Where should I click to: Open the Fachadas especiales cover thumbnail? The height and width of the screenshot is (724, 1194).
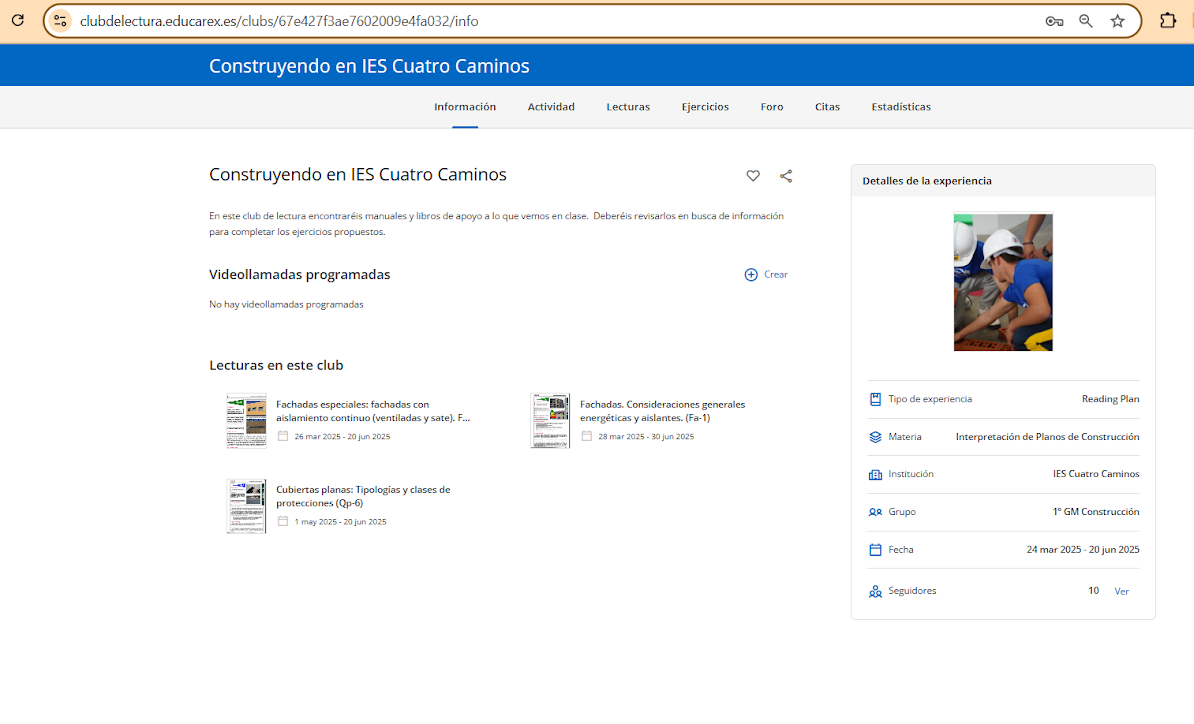point(247,421)
